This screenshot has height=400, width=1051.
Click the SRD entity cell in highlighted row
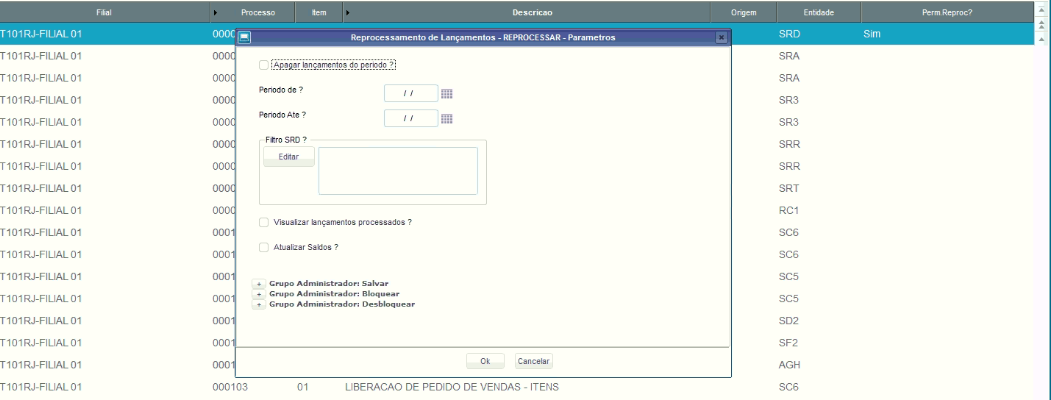click(x=790, y=34)
